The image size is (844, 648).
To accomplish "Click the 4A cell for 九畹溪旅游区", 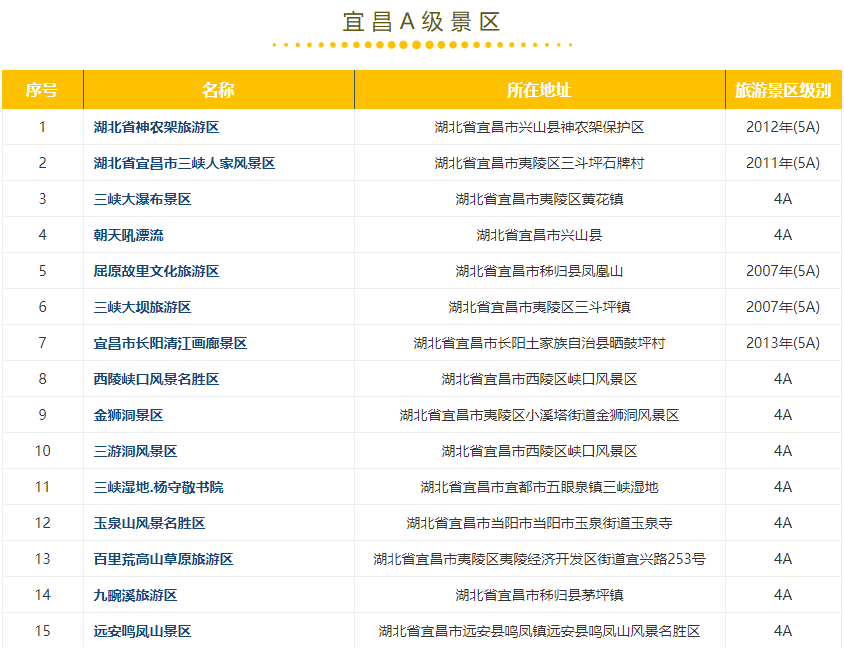I will tap(783, 596).
